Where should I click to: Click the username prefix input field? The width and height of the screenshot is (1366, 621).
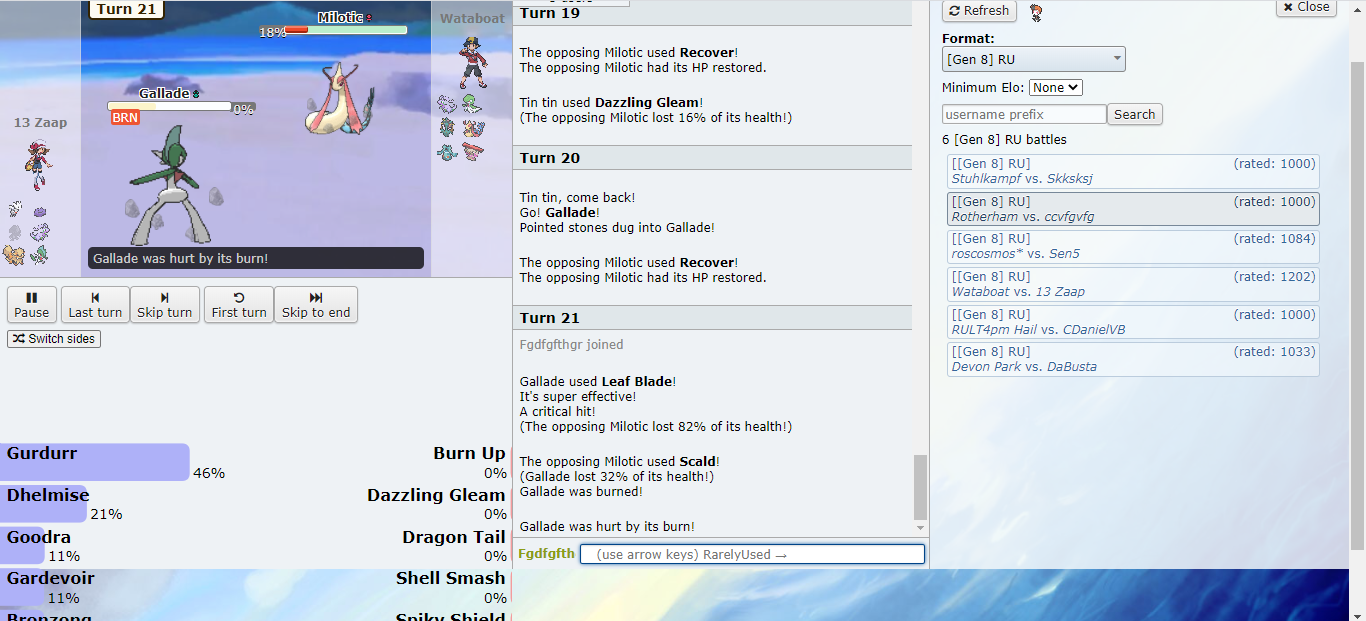point(1024,115)
